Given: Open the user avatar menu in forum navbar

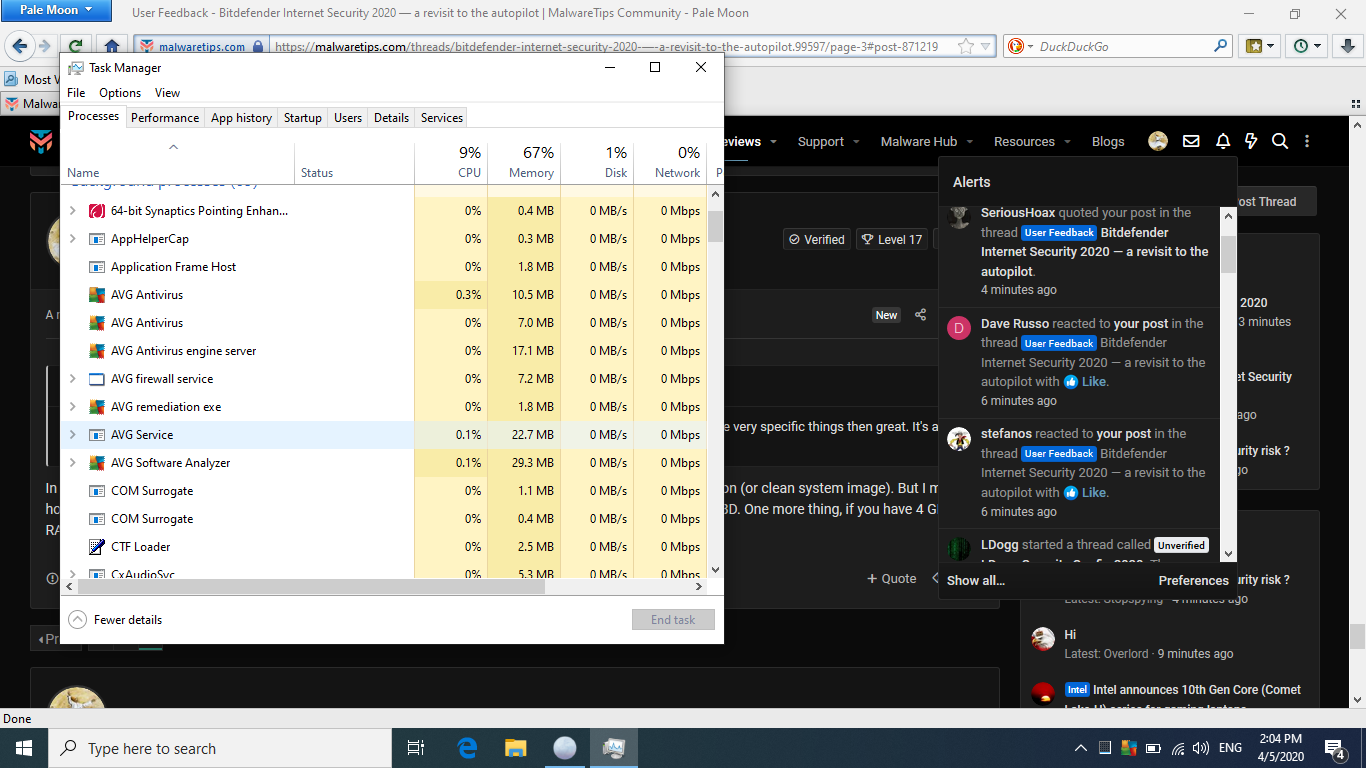Looking at the screenshot, I should [x=1158, y=142].
